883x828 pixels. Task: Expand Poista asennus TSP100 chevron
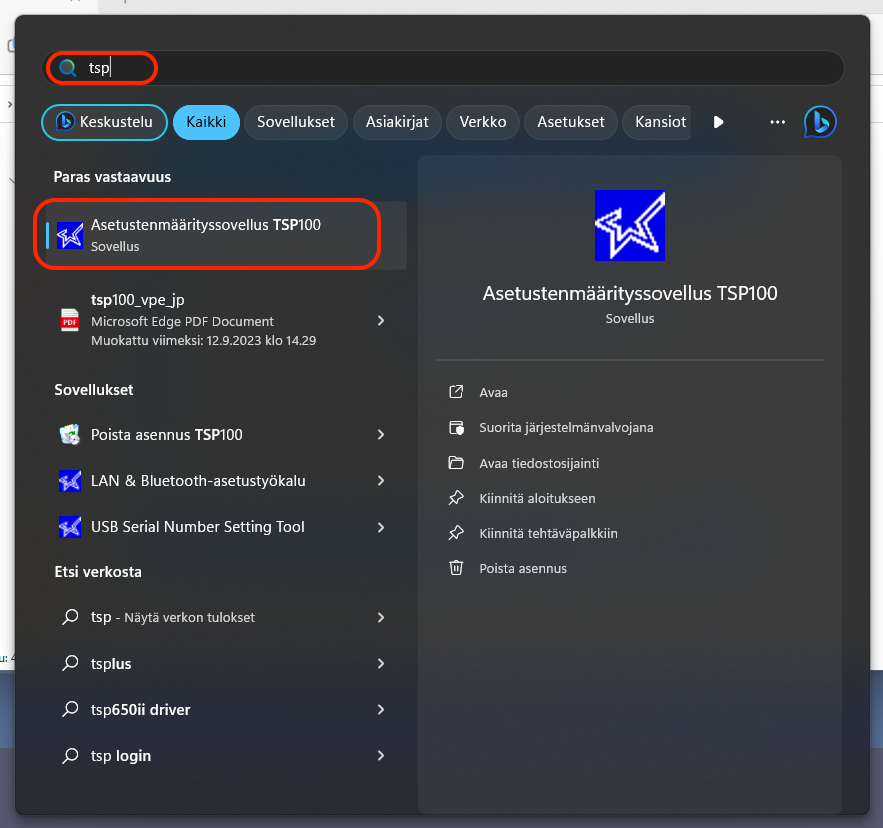381,434
